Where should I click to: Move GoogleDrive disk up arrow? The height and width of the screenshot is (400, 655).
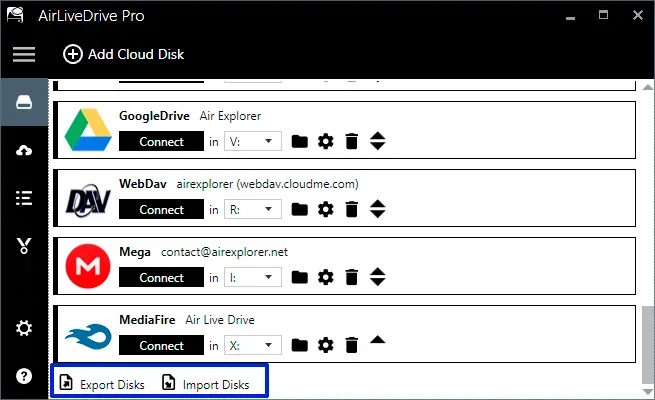coord(378,136)
